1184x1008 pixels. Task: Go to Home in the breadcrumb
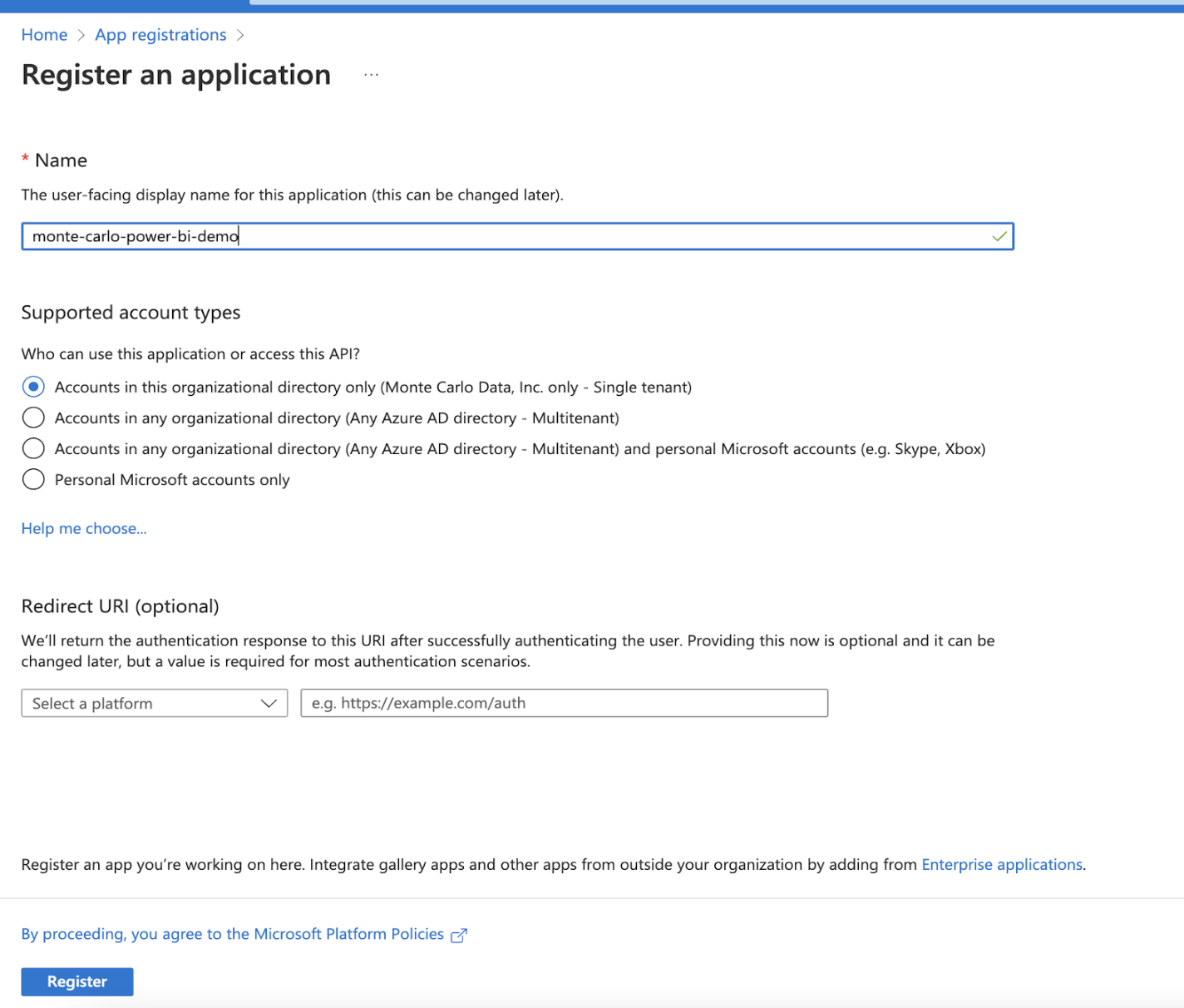(44, 35)
